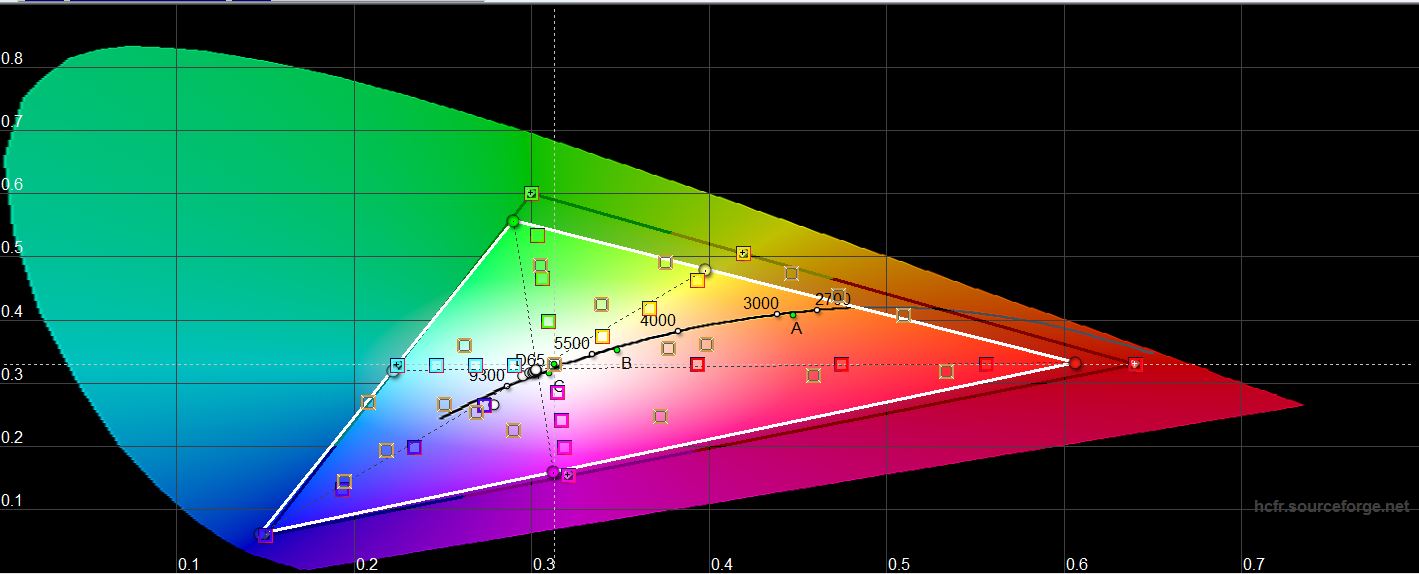
Task: Click the hcfr.sourceforge.net watermark text
Action: 1330,507
